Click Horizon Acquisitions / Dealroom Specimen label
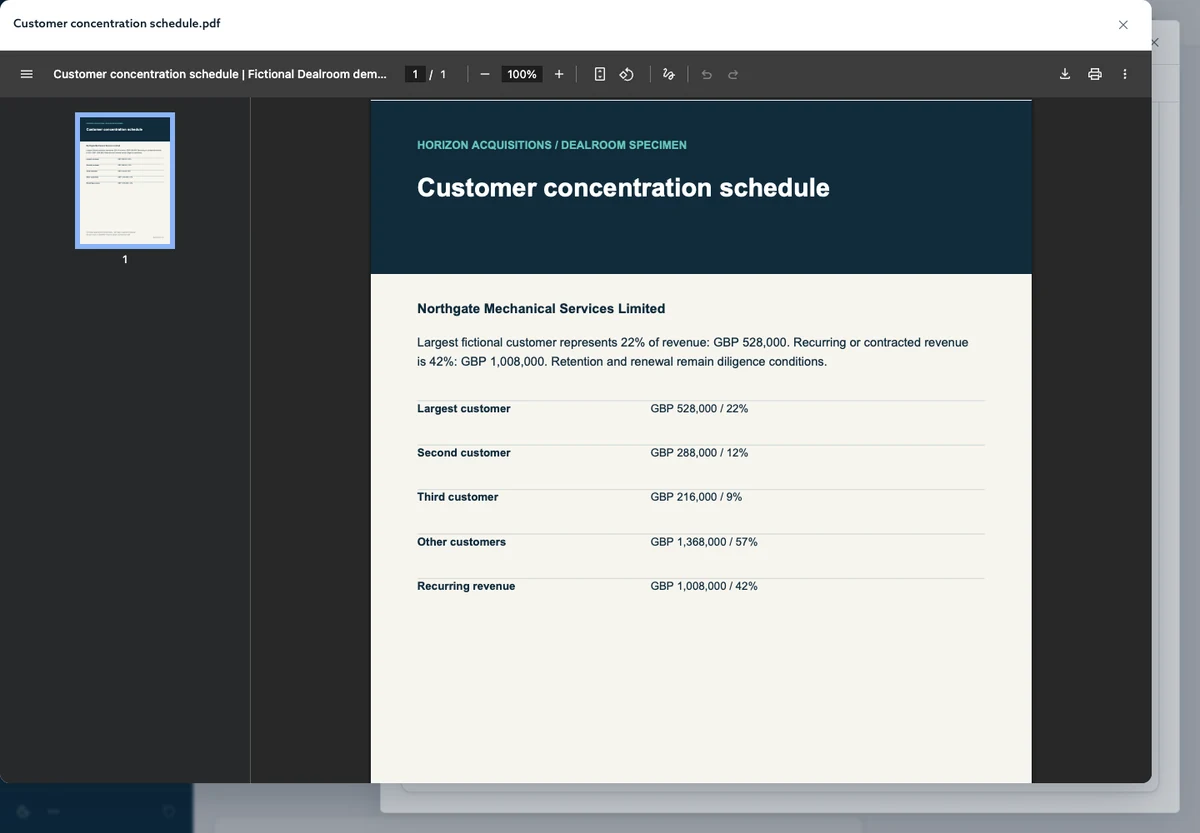The width and height of the screenshot is (1200, 833). coord(552,145)
